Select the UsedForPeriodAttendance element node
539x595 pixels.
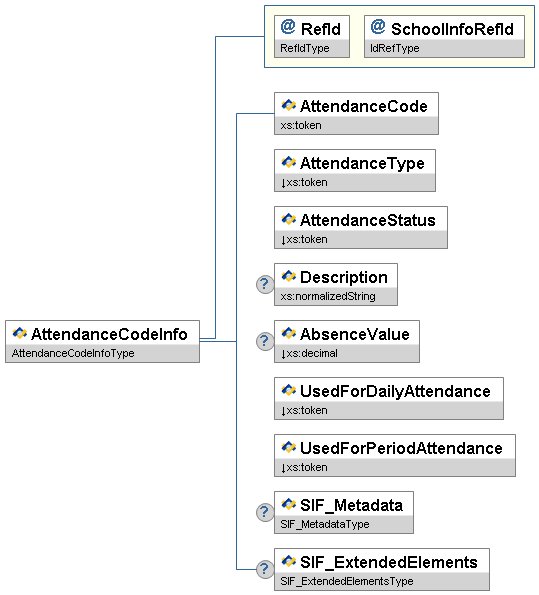click(x=395, y=455)
